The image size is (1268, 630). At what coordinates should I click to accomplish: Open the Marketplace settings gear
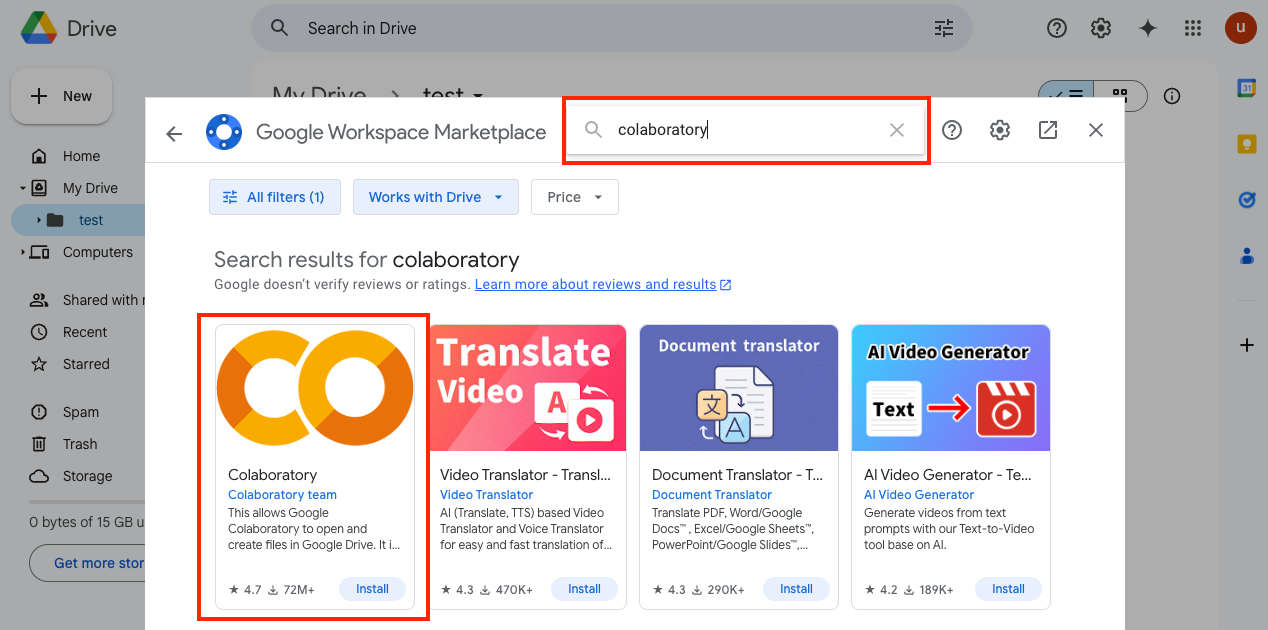1000,130
